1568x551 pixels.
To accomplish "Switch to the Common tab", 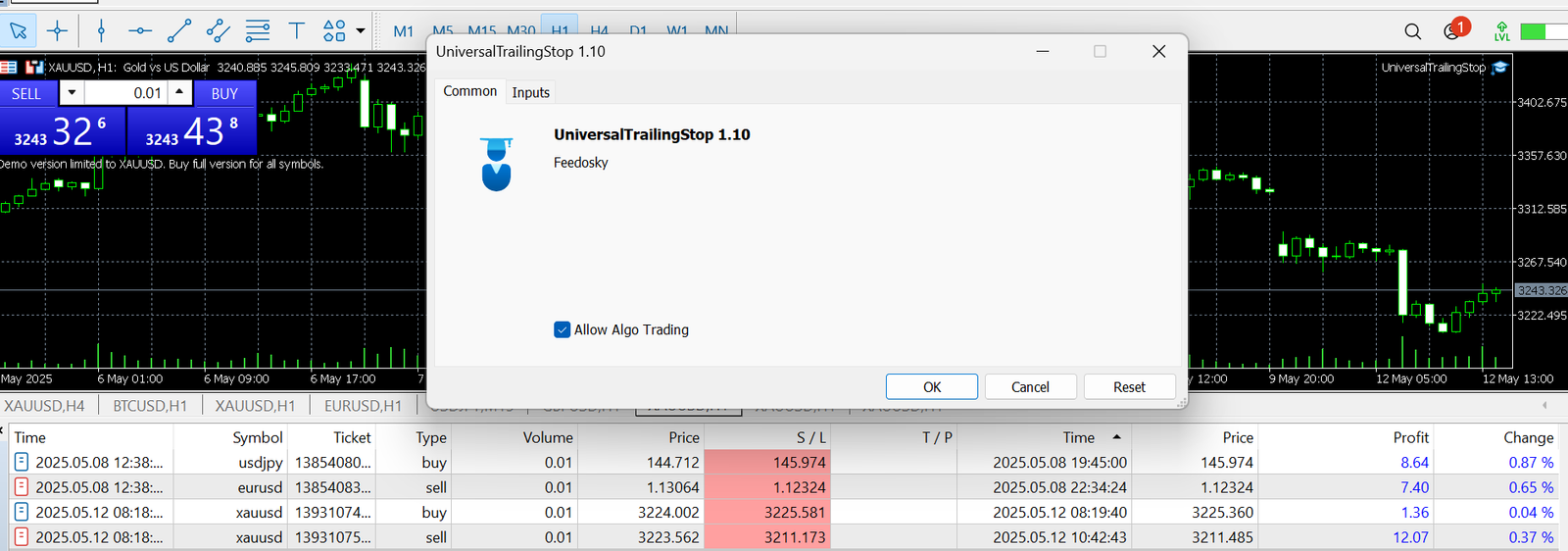I will click(470, 91).
